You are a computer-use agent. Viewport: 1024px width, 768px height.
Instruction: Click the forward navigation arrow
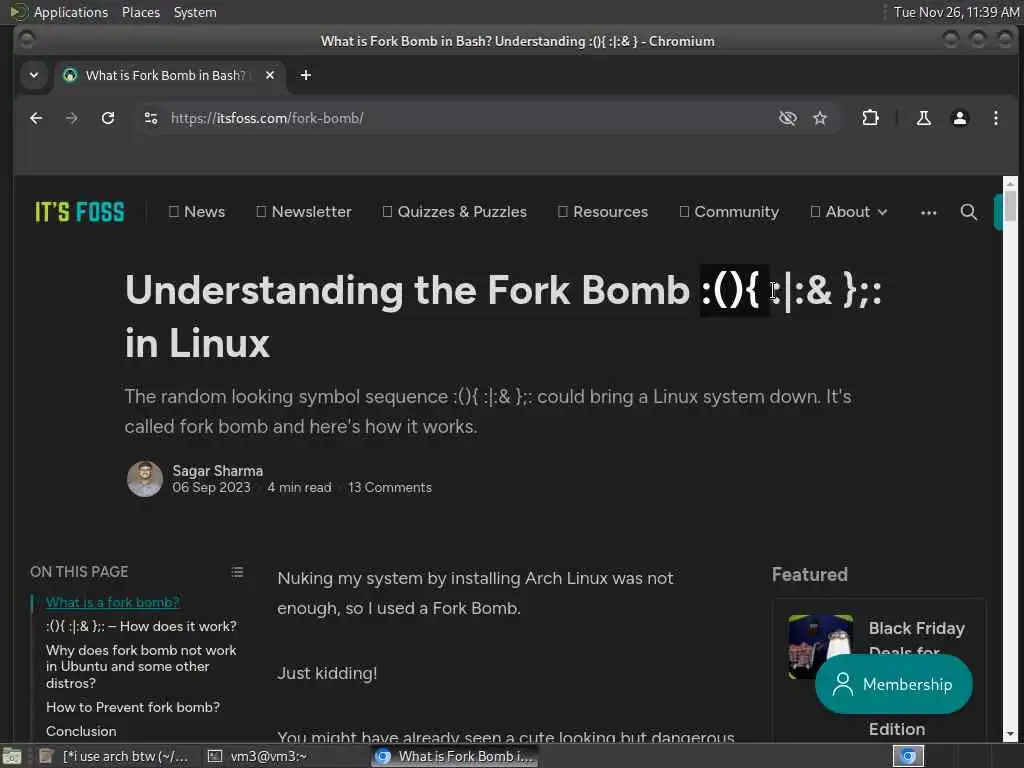pos(72,118)
